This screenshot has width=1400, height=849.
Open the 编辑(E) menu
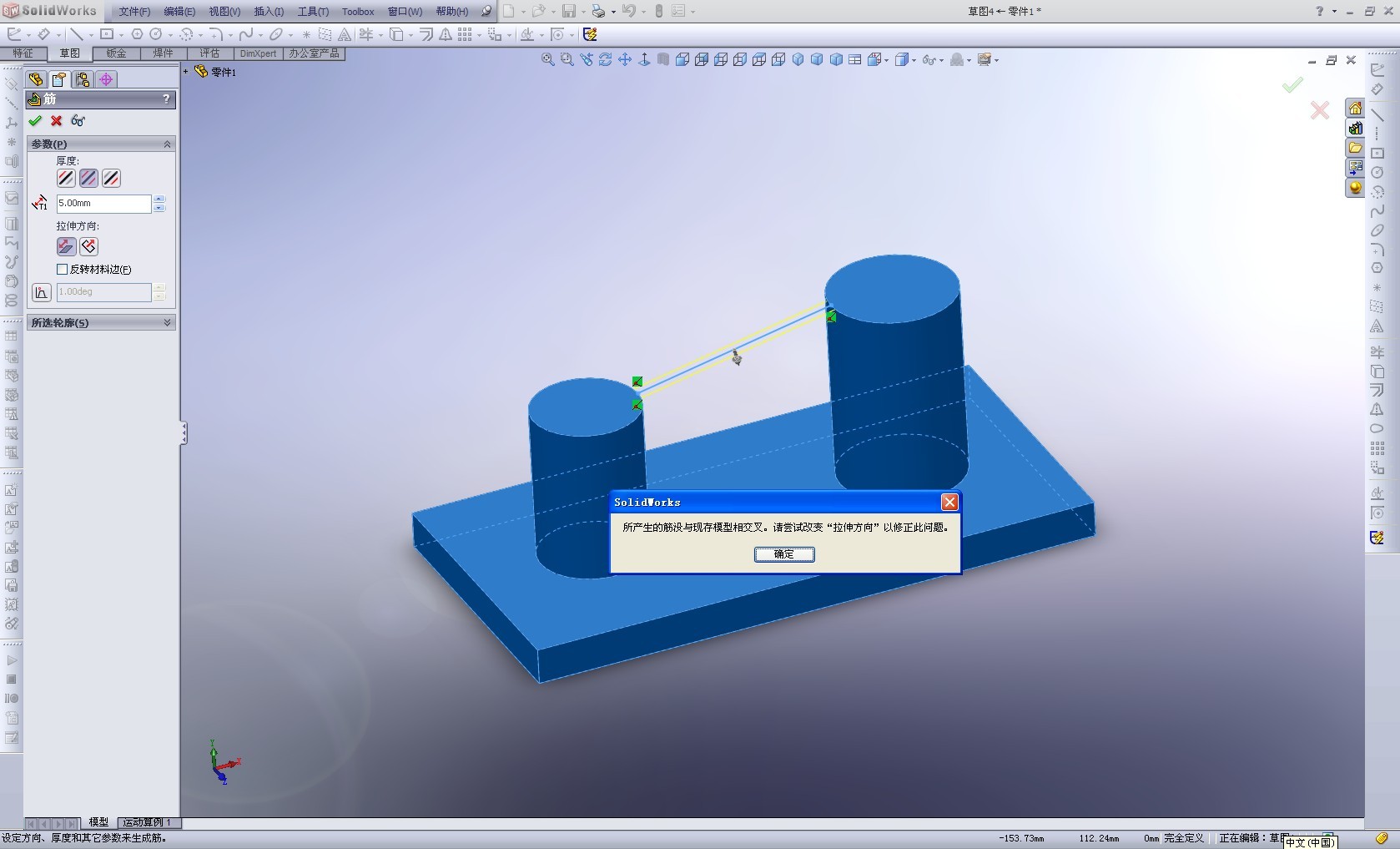point(179,12)
